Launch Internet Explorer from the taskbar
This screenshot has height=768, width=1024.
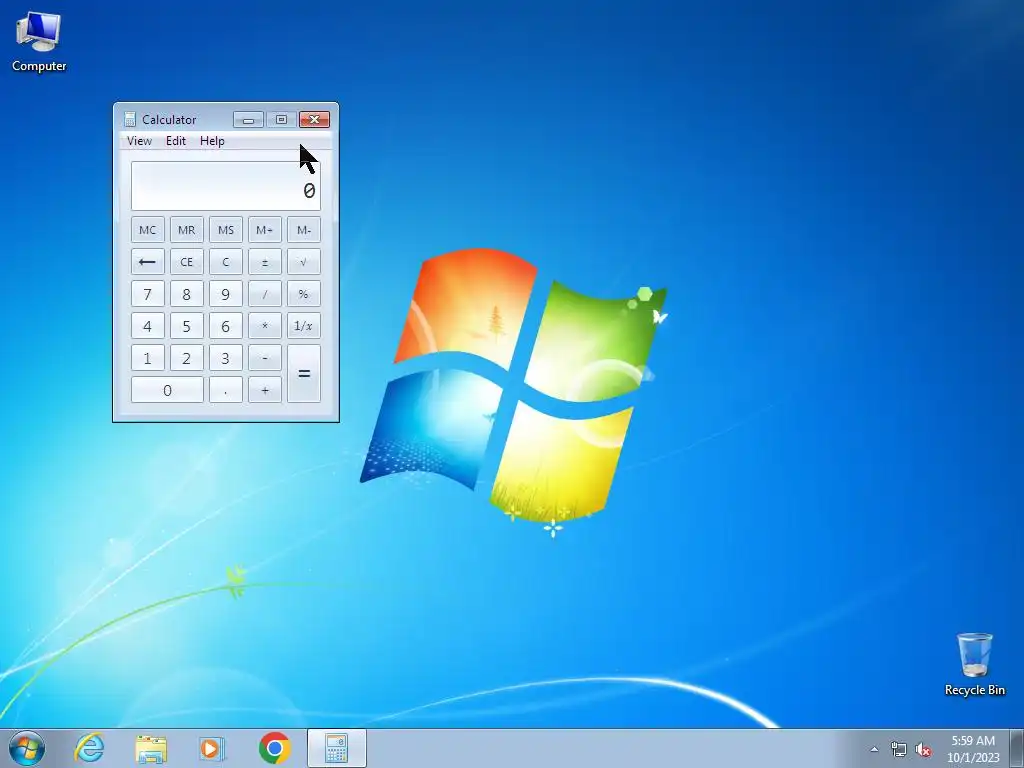point(89,748)
